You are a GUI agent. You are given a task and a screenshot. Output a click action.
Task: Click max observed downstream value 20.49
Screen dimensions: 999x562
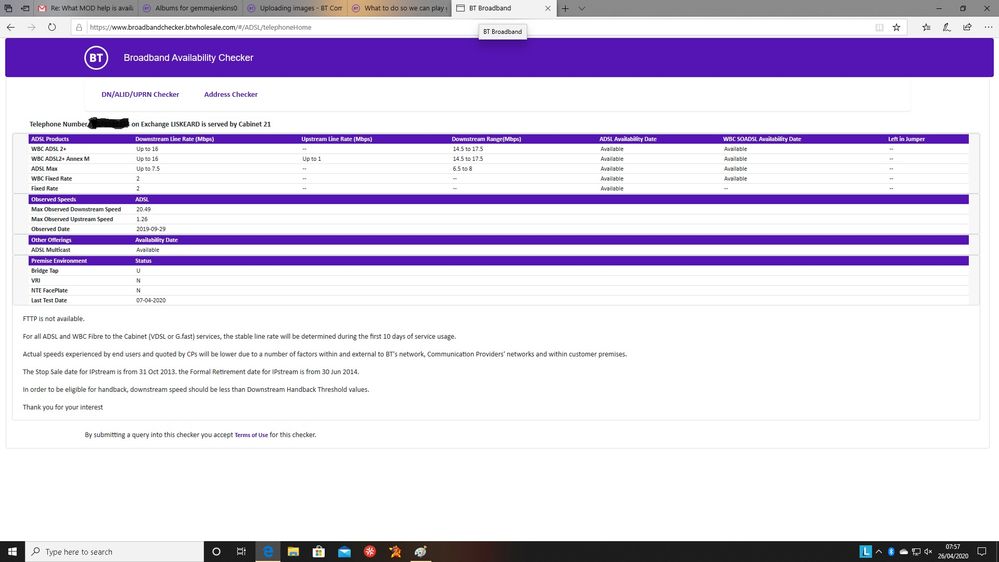pyautogui.click(x=143, y=209)
